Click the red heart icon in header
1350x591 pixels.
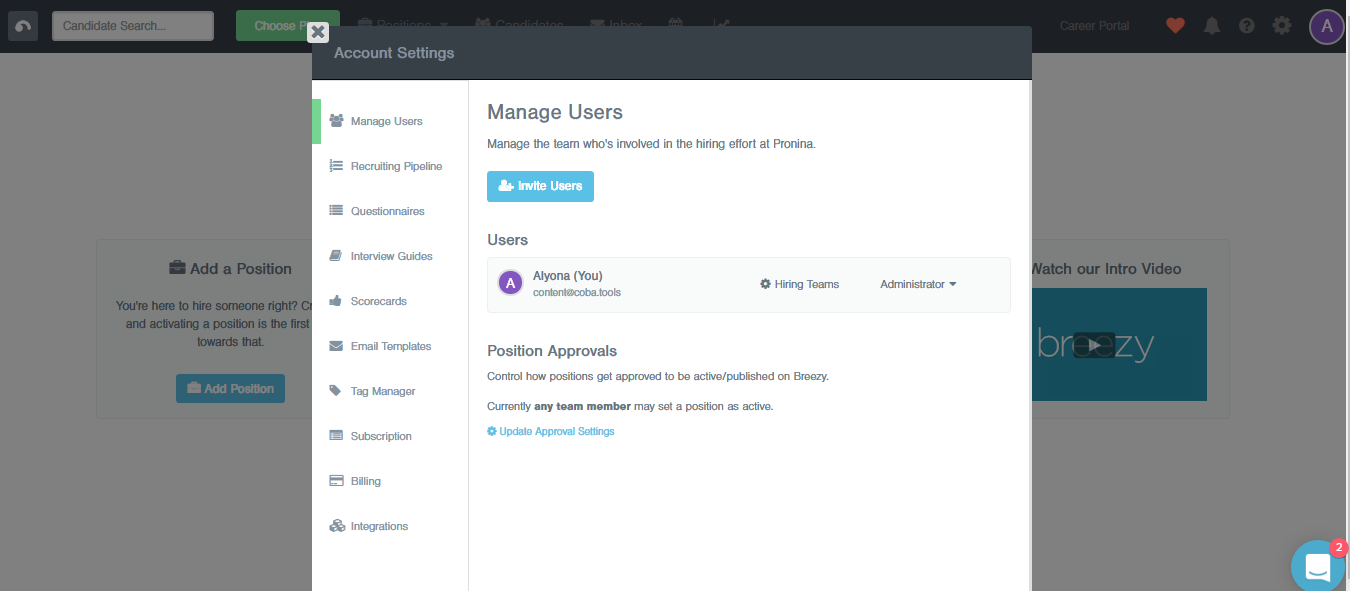pos(1175,26)
